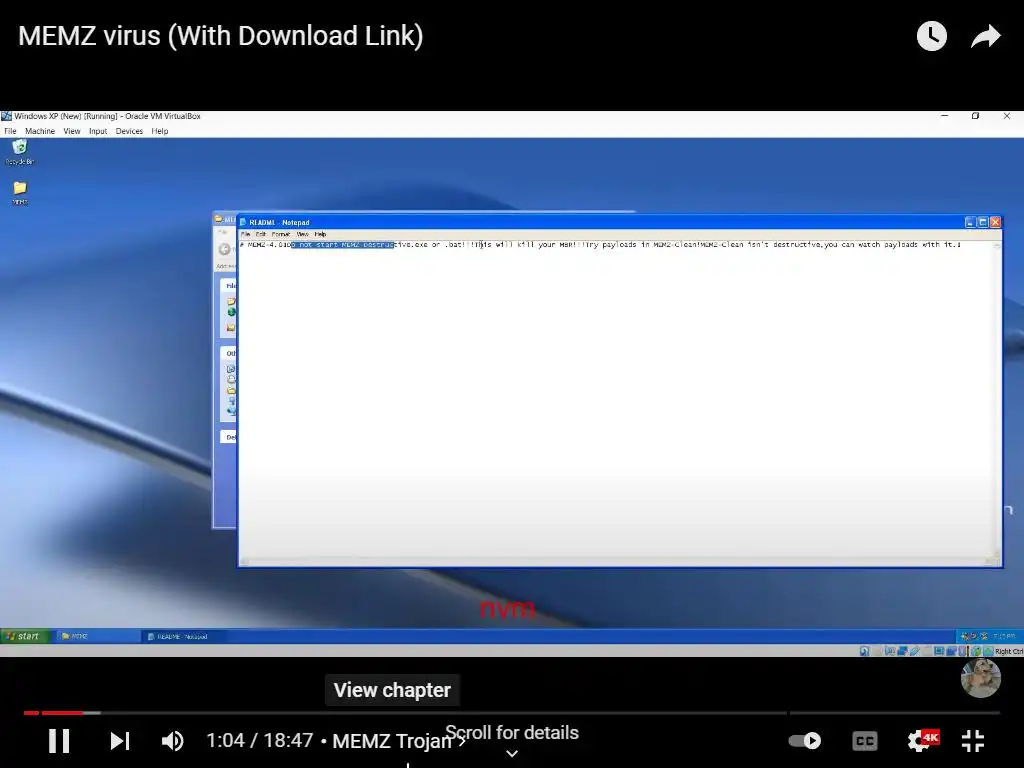Toggle closed captions CC button
The height and width of the screenshot is (768, 1024).
[x=865, y=741]
